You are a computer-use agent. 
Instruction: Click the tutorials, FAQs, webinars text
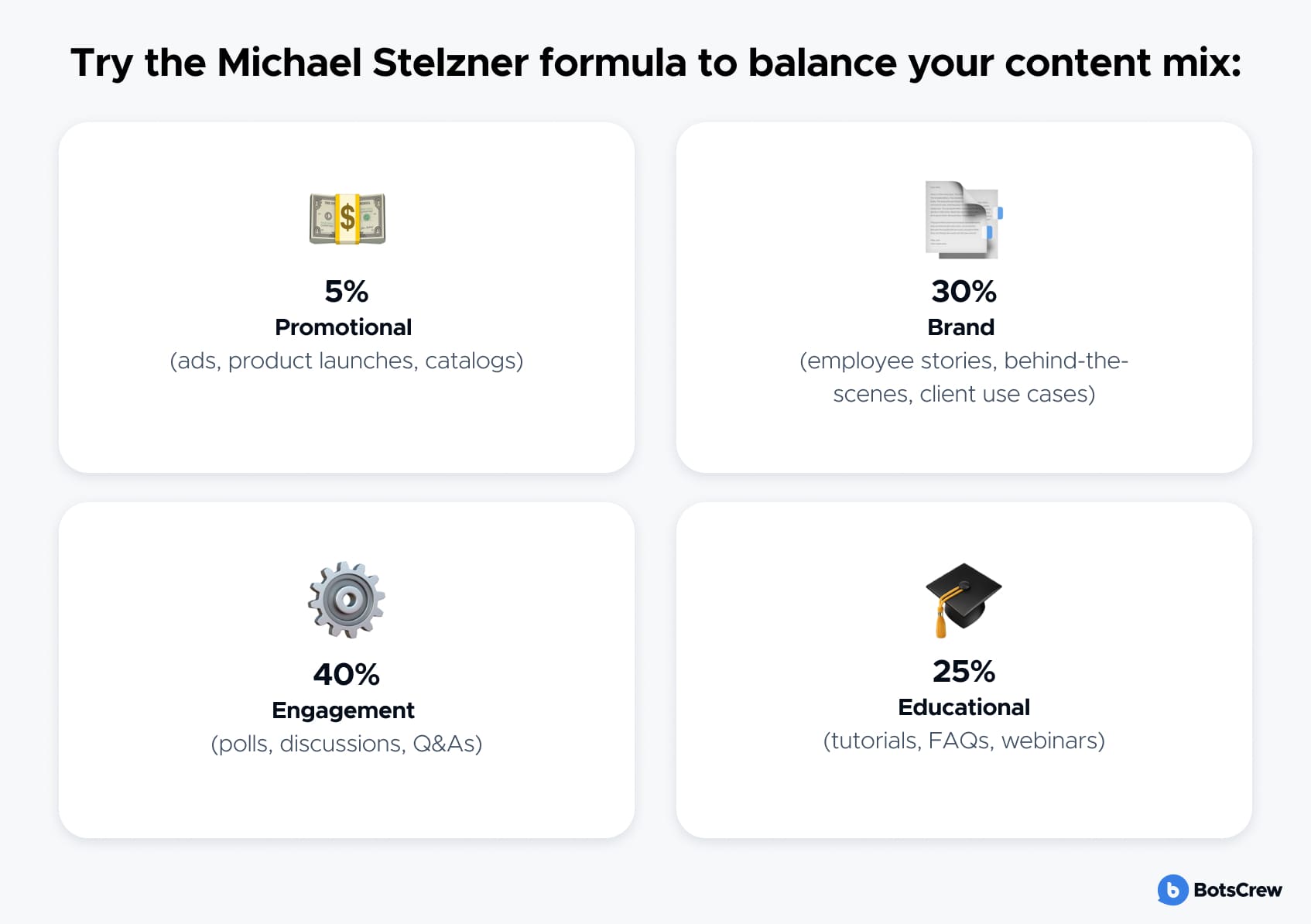[x=964, y=741]
